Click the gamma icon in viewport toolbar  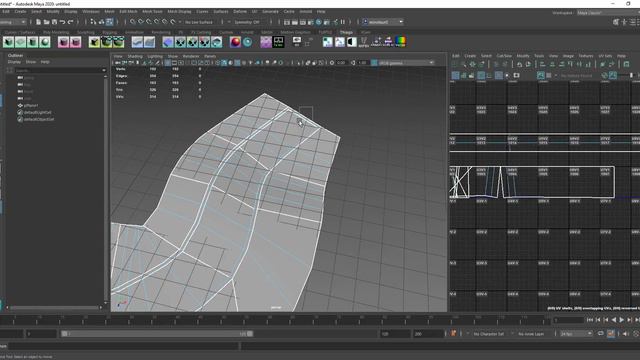click(353, 63)
